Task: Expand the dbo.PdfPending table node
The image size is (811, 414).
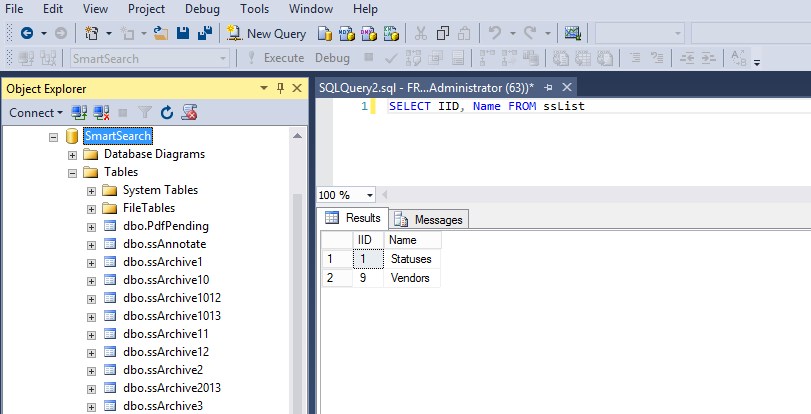Action: coord(92,228)
